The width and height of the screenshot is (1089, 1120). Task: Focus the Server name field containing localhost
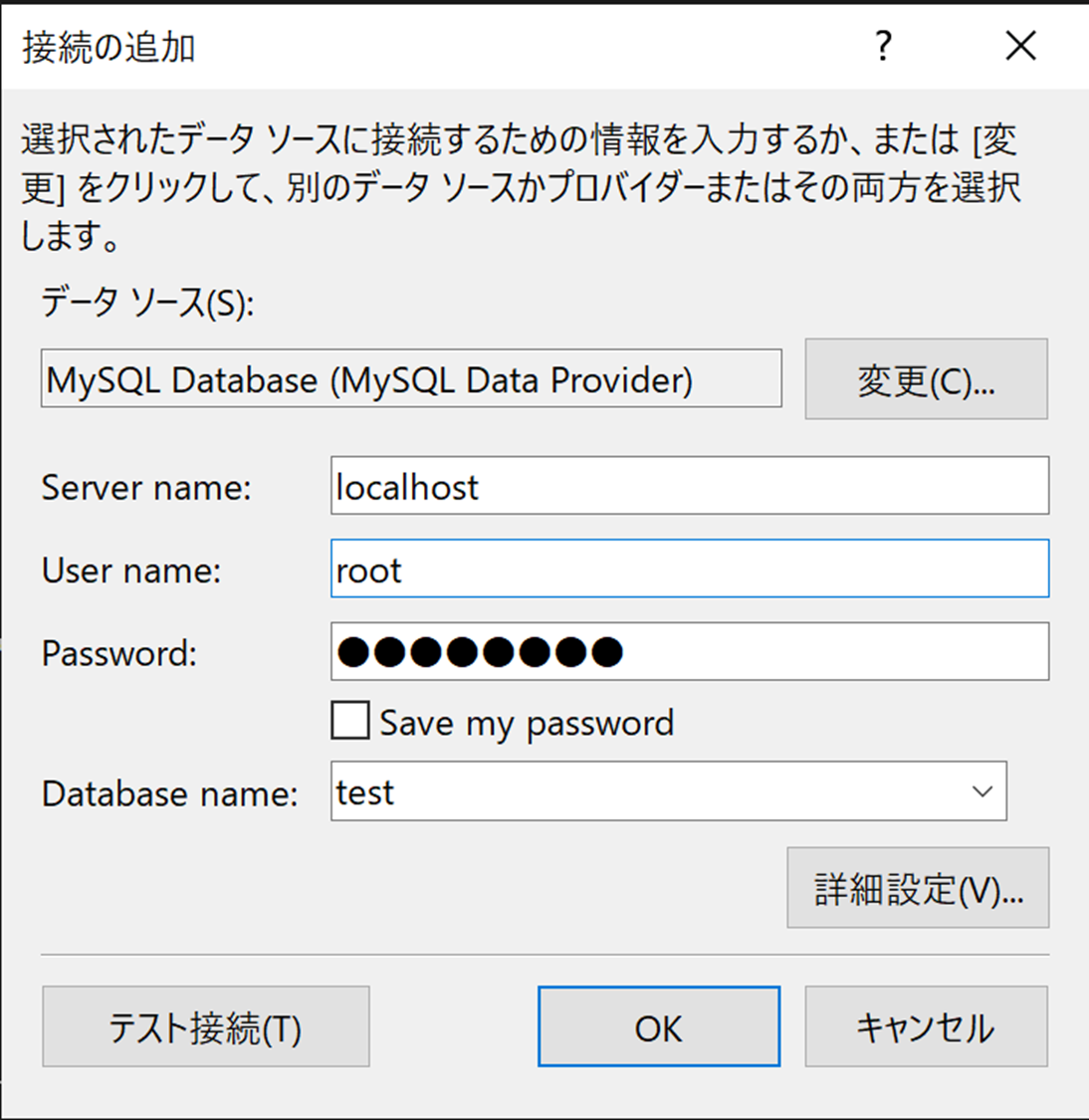tap(690, 486)
